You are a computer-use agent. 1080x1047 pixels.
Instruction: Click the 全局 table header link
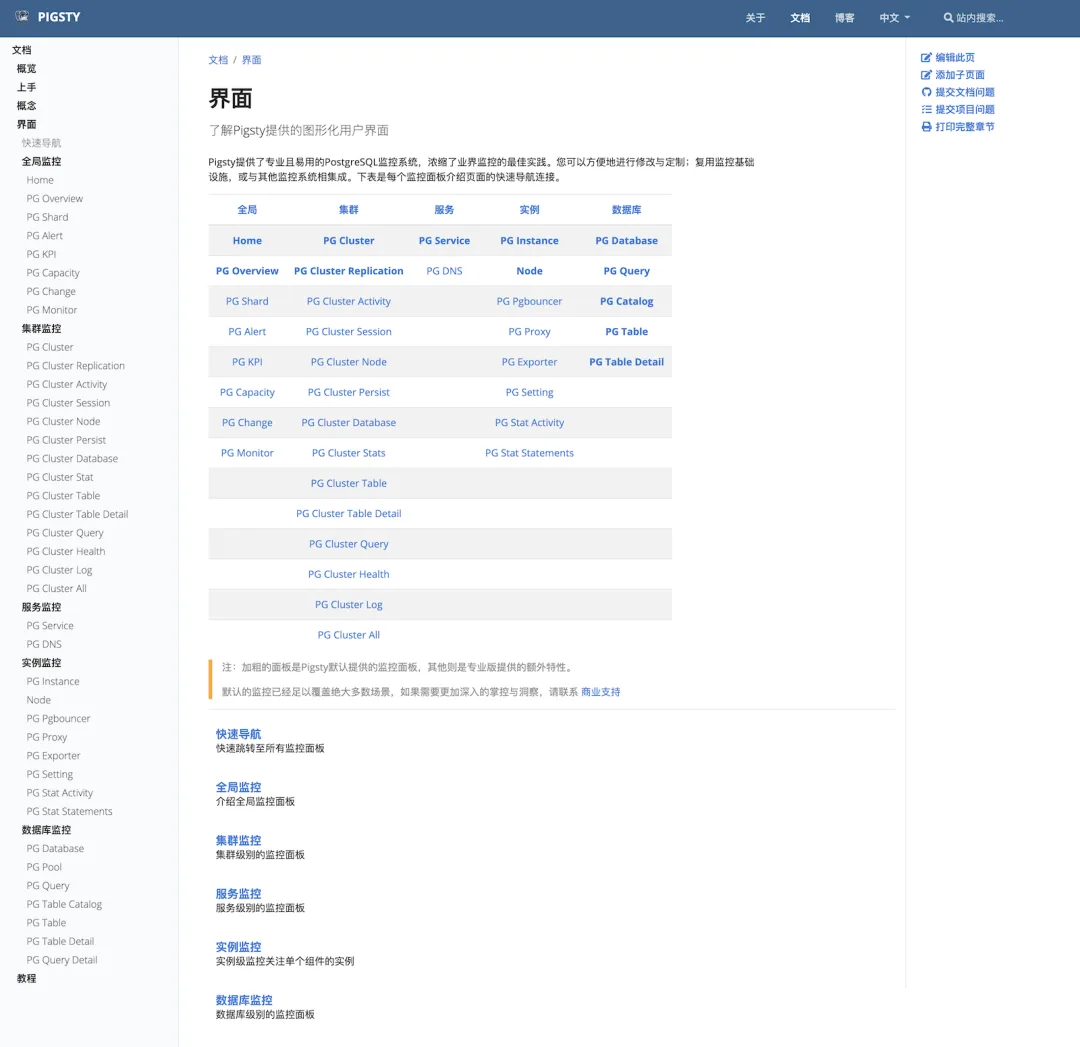247,210
